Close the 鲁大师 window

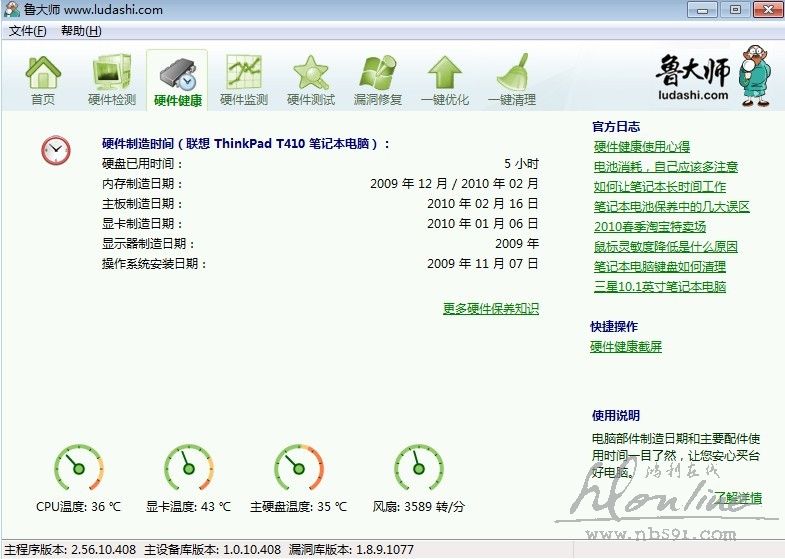click(768, 10)
